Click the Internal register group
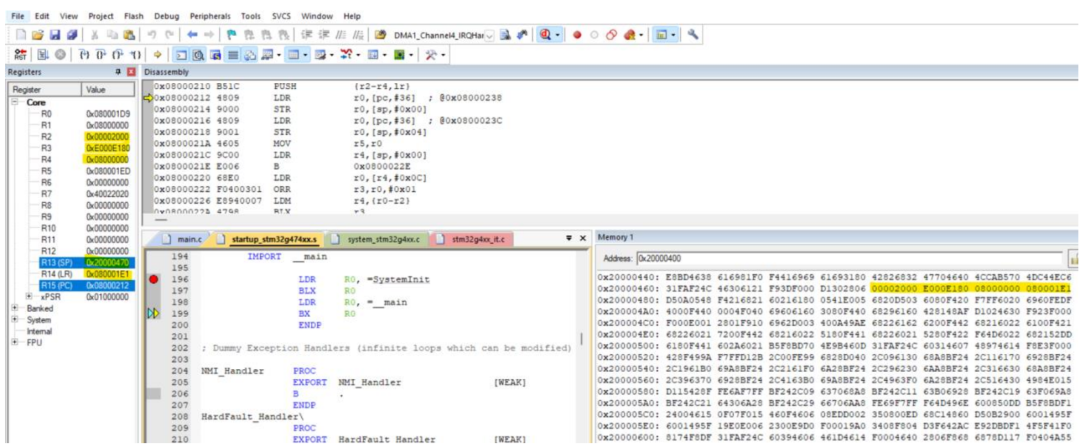 click(x=38, y=330)
